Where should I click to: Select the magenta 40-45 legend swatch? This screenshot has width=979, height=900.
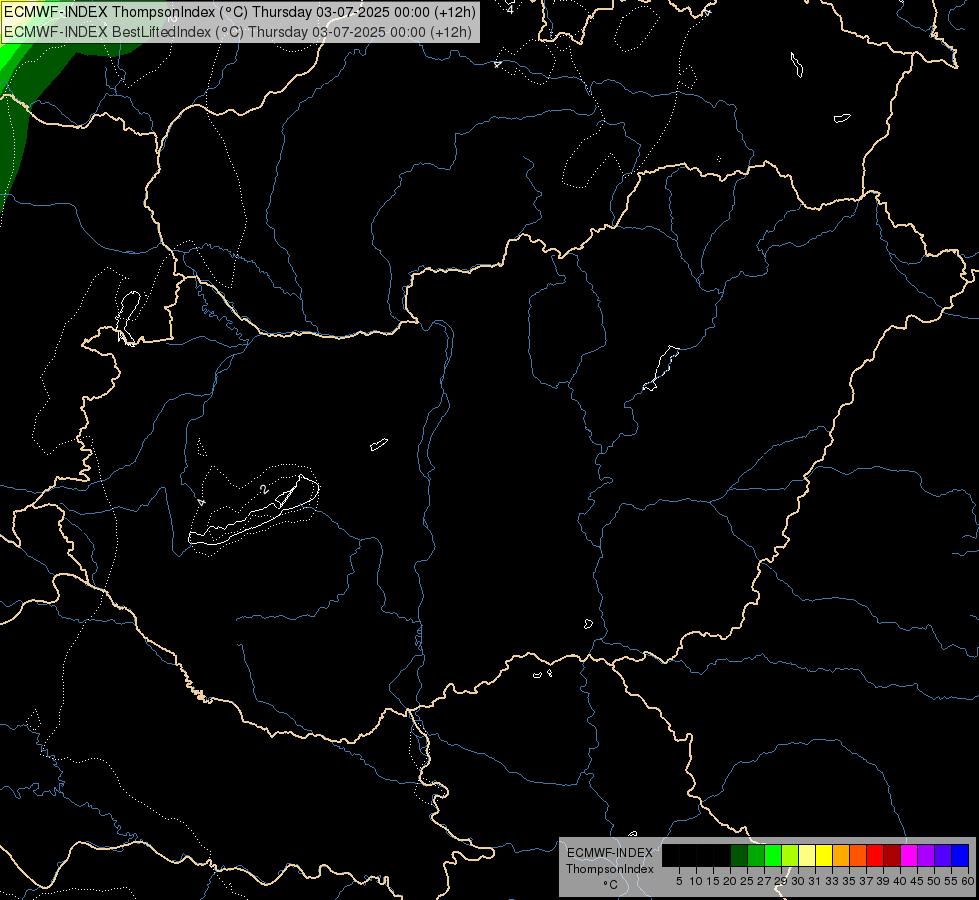coord(909,855)
